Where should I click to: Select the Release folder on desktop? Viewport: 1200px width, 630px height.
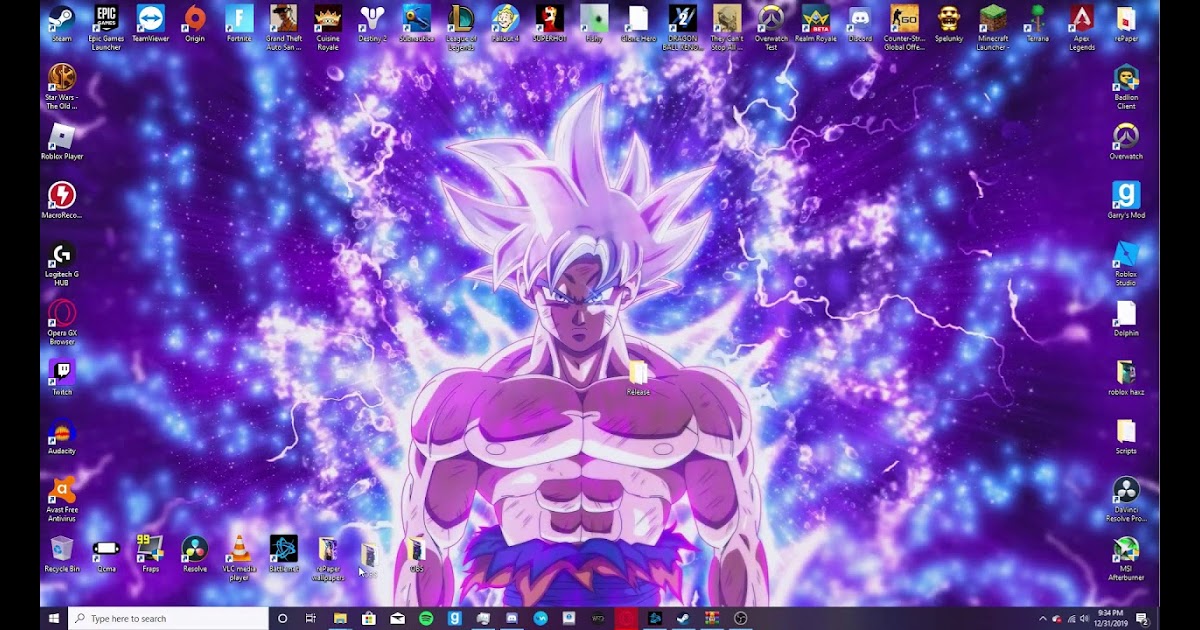point(638,378)
